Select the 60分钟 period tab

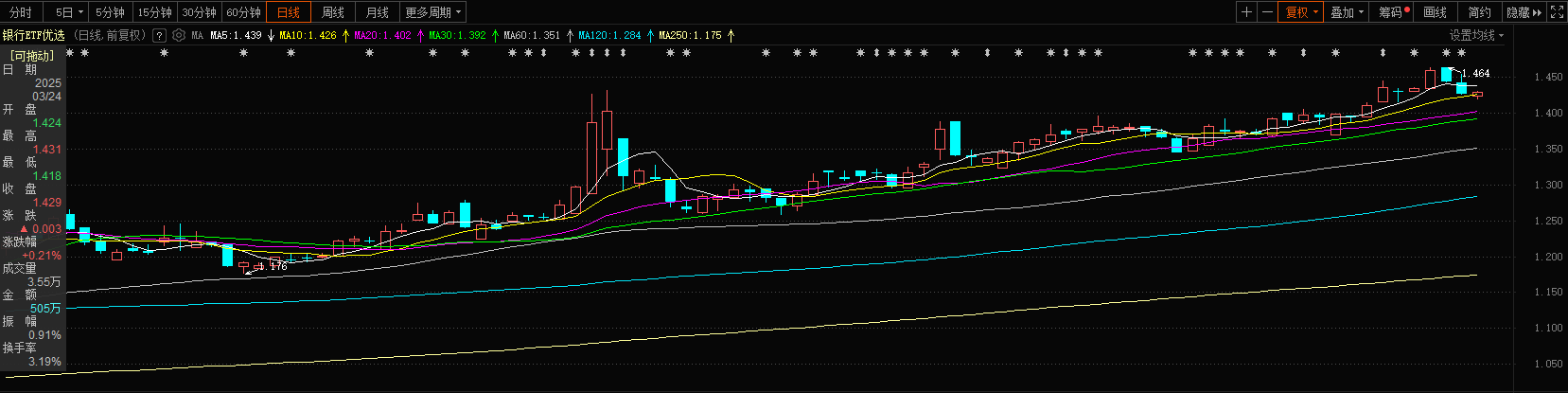(243, 12)
